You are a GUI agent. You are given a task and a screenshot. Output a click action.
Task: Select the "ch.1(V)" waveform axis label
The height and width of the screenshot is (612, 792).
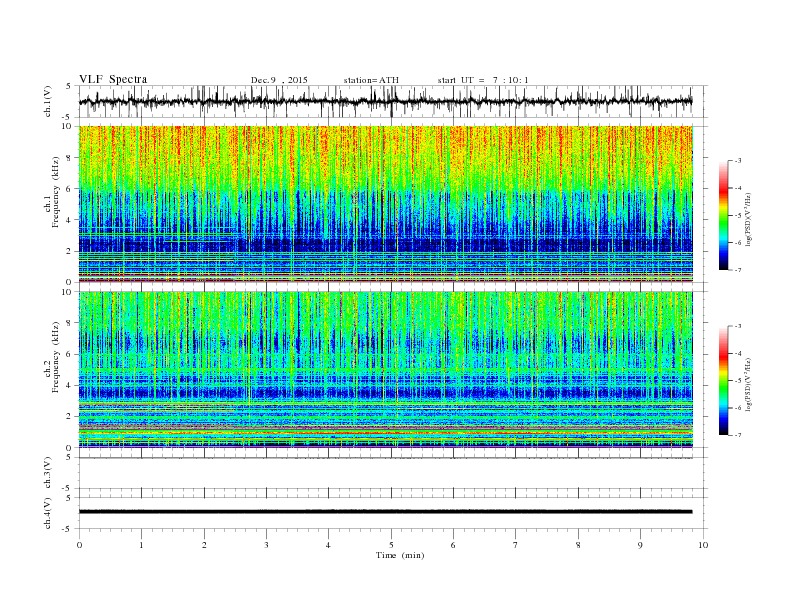coord(48,103)
